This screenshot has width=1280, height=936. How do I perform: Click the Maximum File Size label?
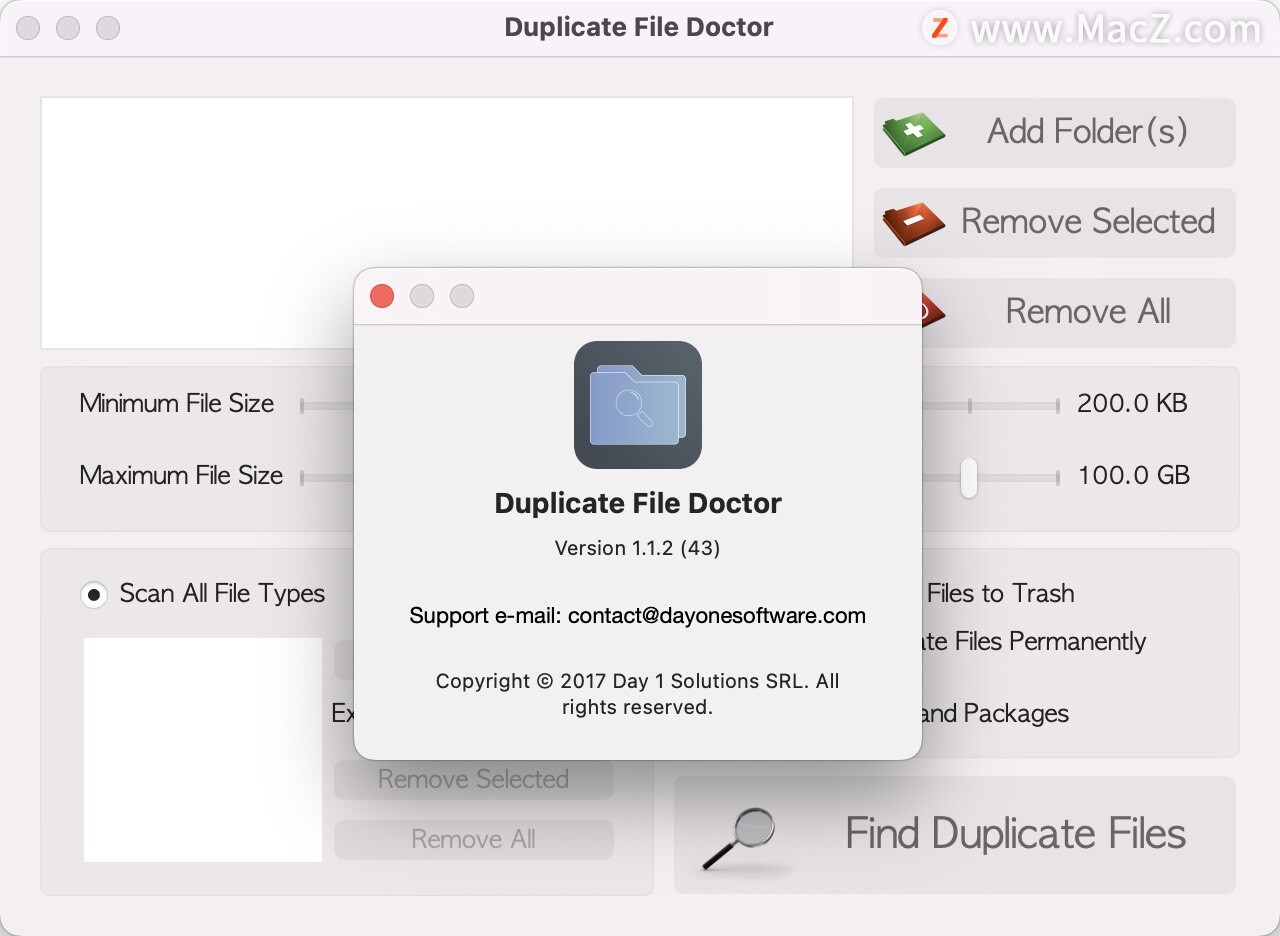[181, 476]
